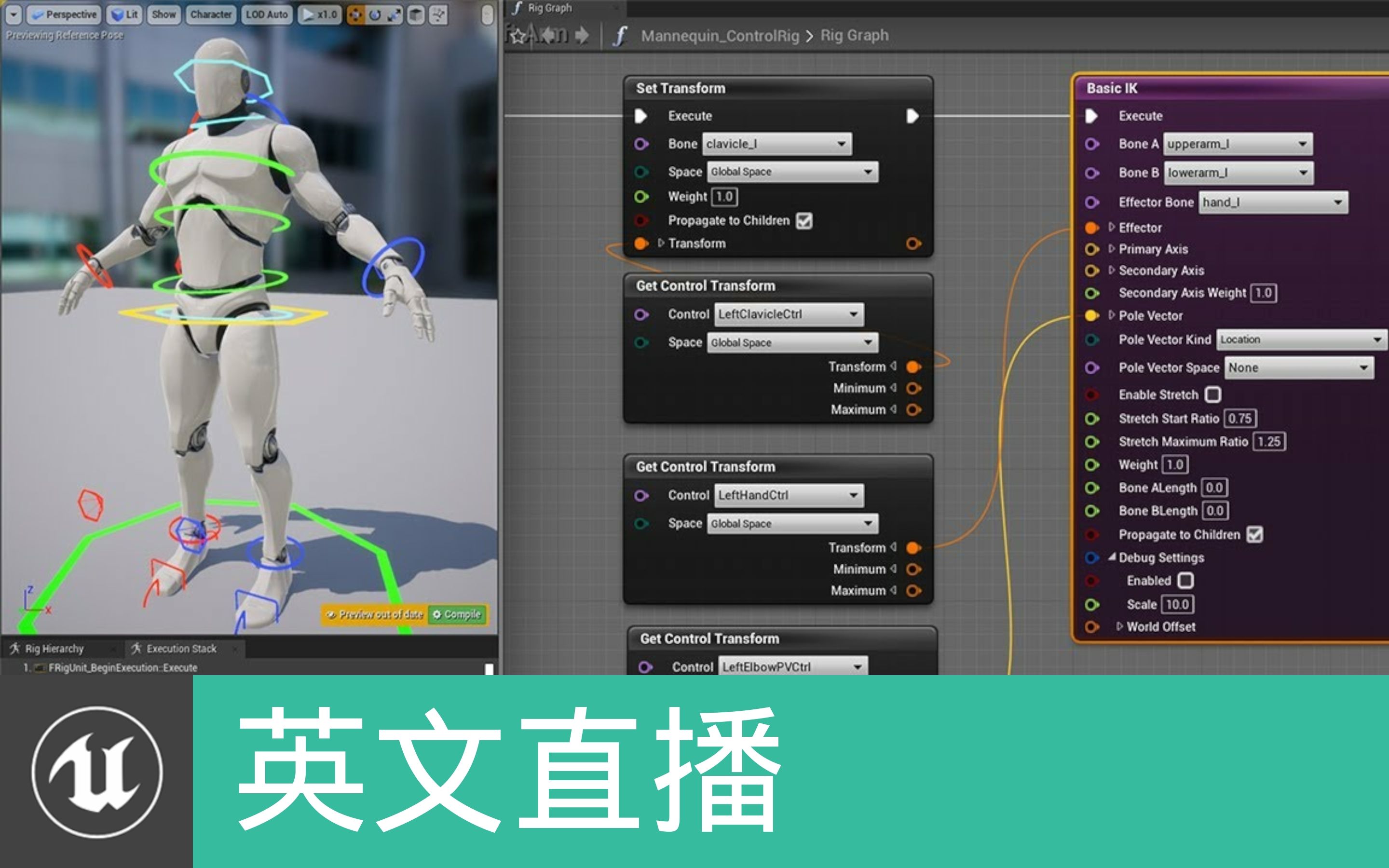
Task: Enable the Enable Stretch checkbox on Basic IK
Action: 1213,394
